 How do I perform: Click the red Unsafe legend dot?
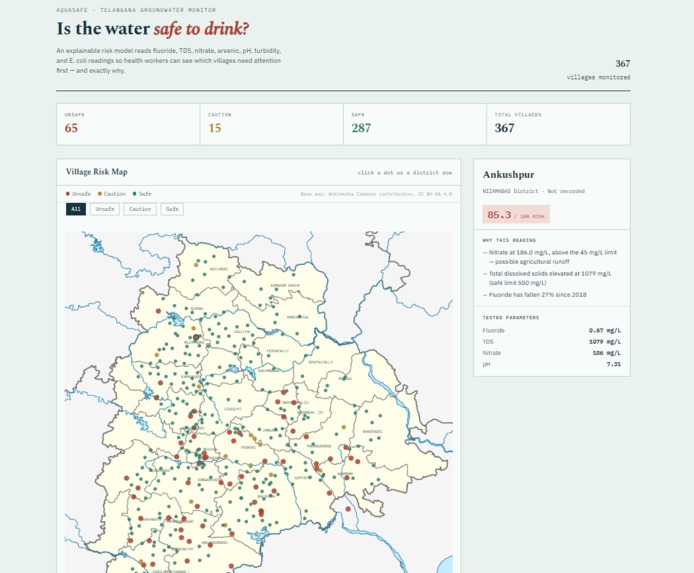tap(68, 193)
